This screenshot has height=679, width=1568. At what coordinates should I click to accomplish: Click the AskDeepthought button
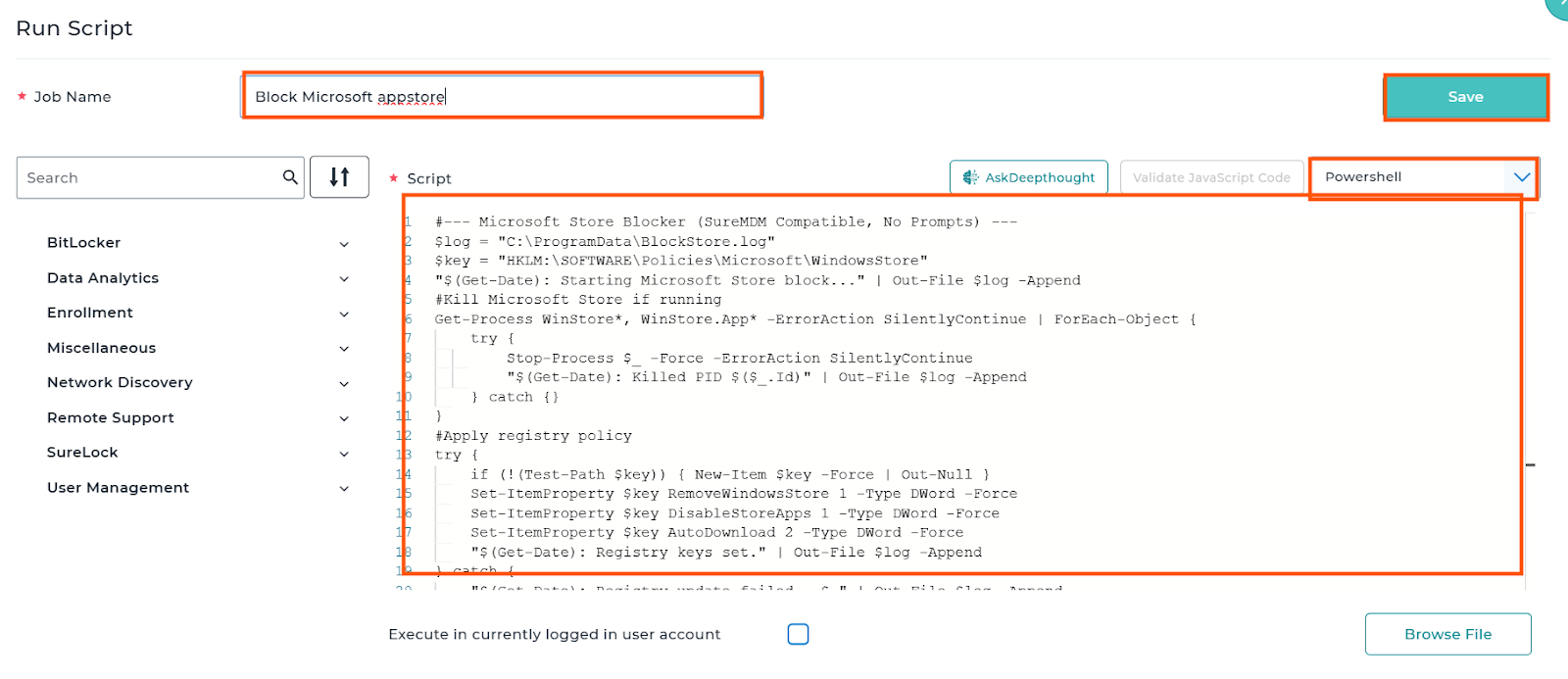click(1028, 177)
